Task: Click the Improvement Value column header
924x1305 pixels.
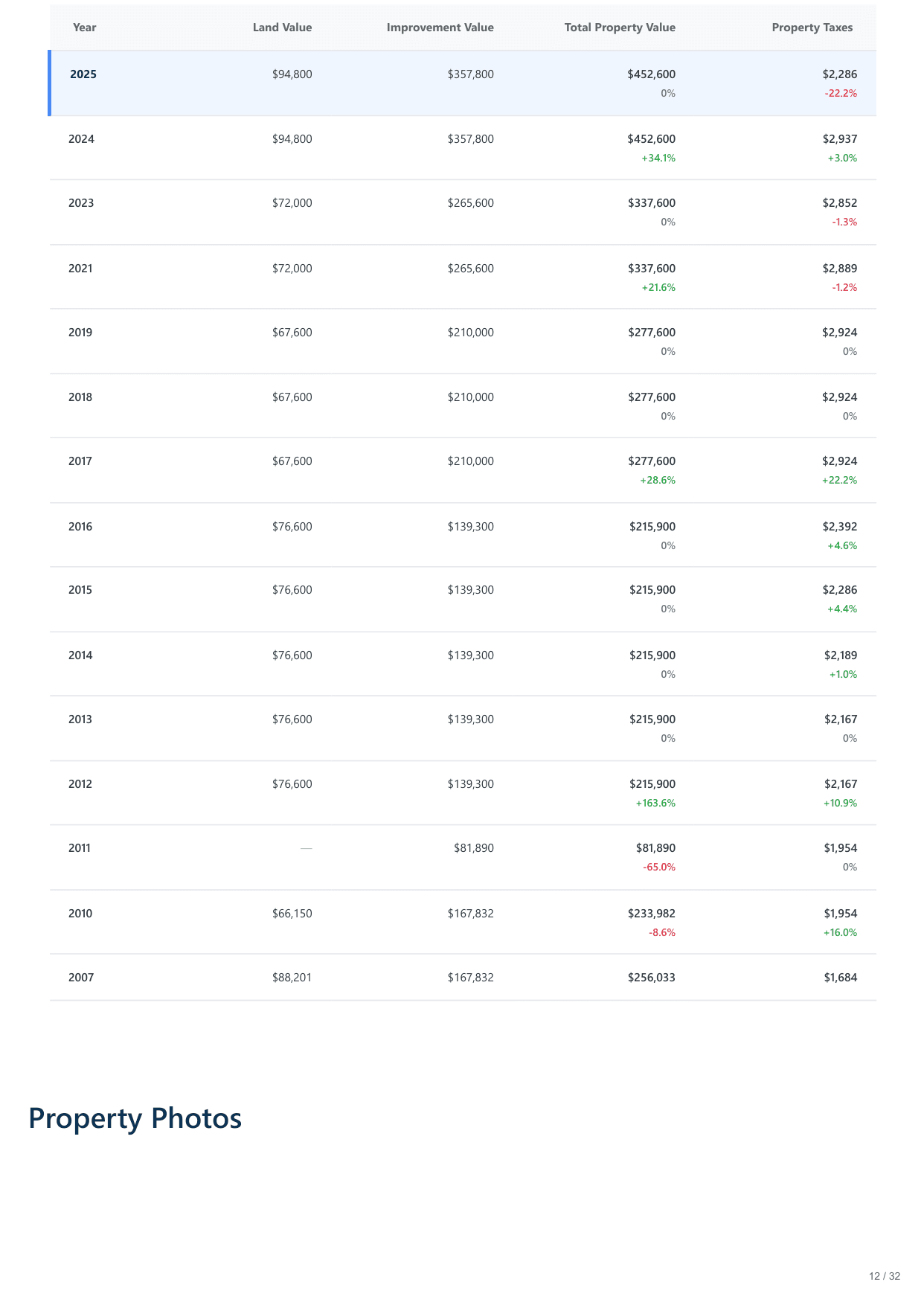Action: (440, 28)
